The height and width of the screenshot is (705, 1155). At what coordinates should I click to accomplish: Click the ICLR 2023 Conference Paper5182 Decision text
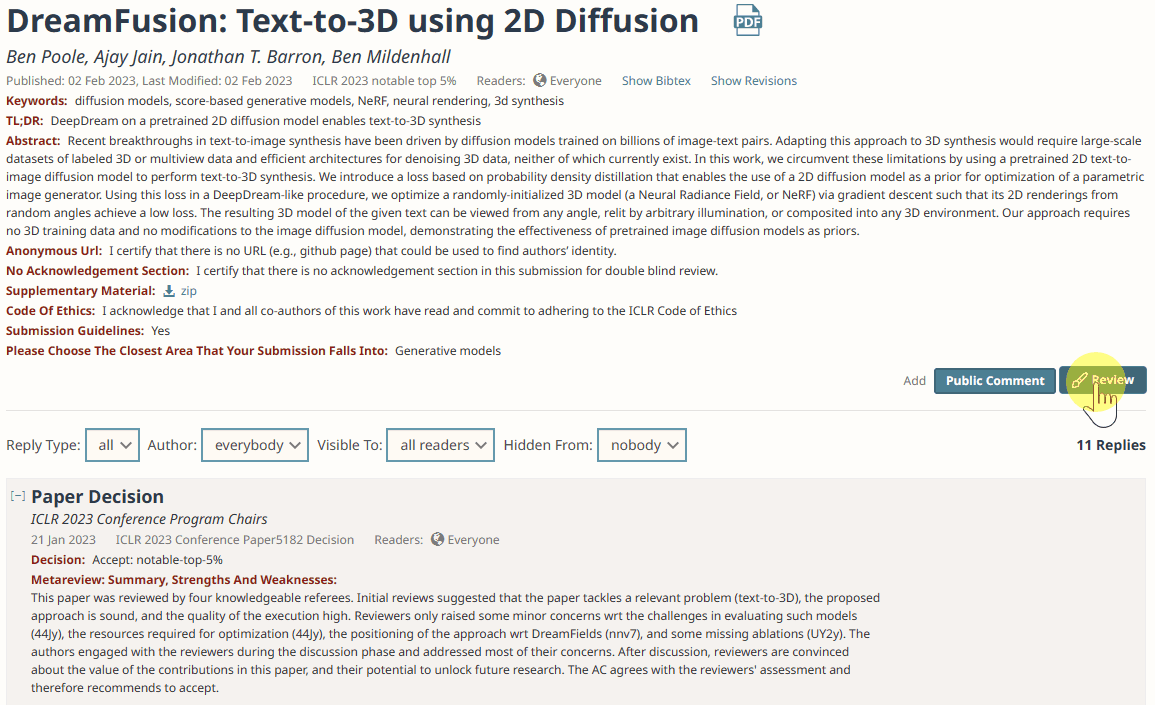(x=234, y=540)
